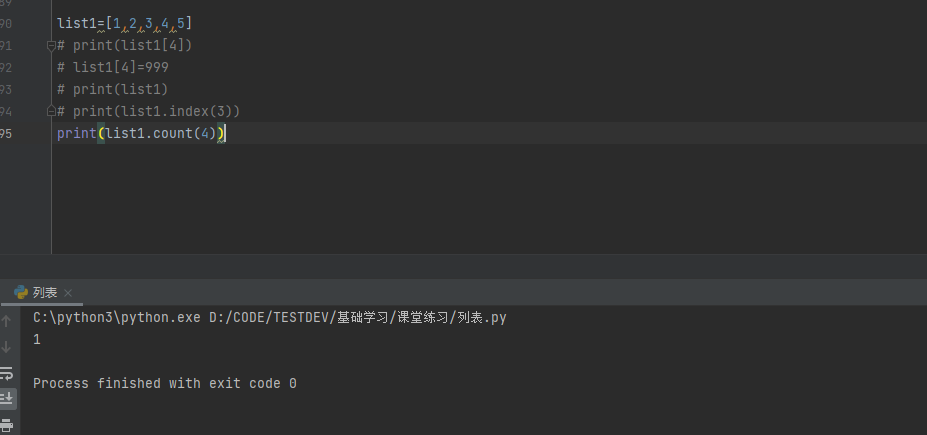This screenshot has width=927, height=435.
Task: Select the 列表 run tab
Action: tap(44, 292)
